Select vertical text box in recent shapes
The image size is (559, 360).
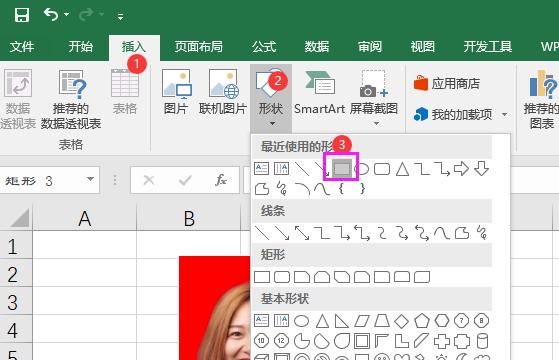pos(281,169)
